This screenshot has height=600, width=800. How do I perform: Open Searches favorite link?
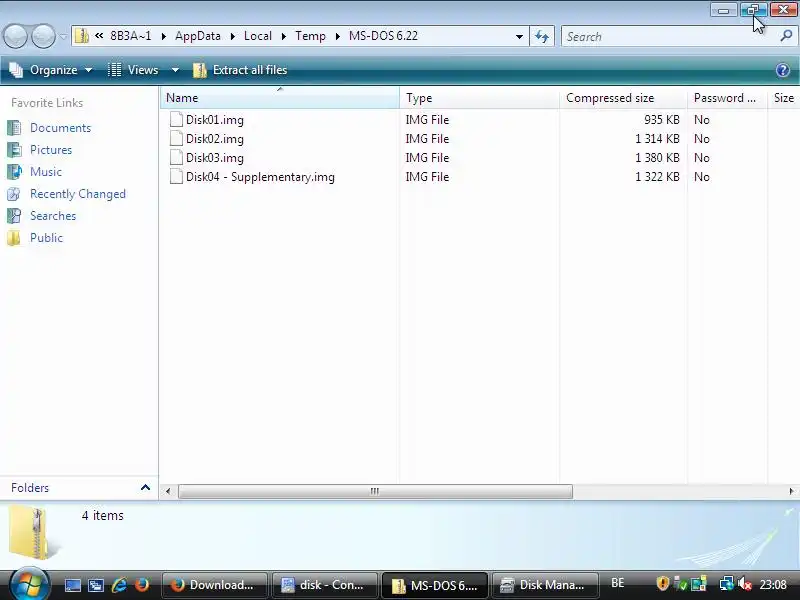click(x=53, y=216)
